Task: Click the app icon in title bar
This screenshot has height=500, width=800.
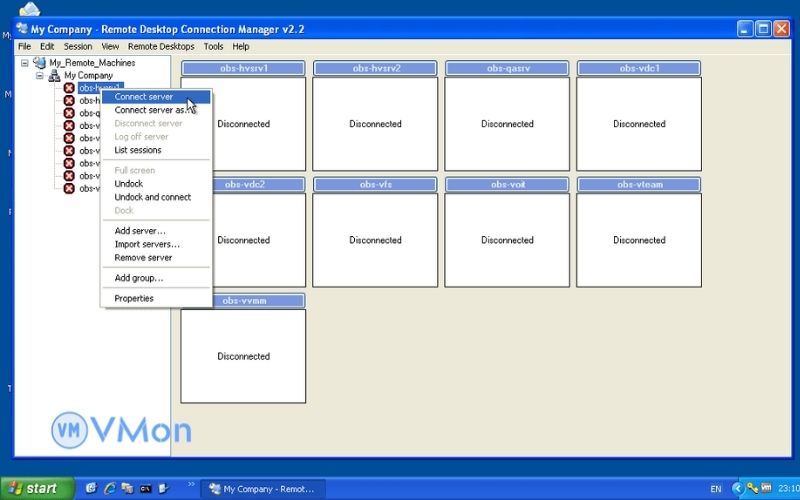Action: point(22,29)
